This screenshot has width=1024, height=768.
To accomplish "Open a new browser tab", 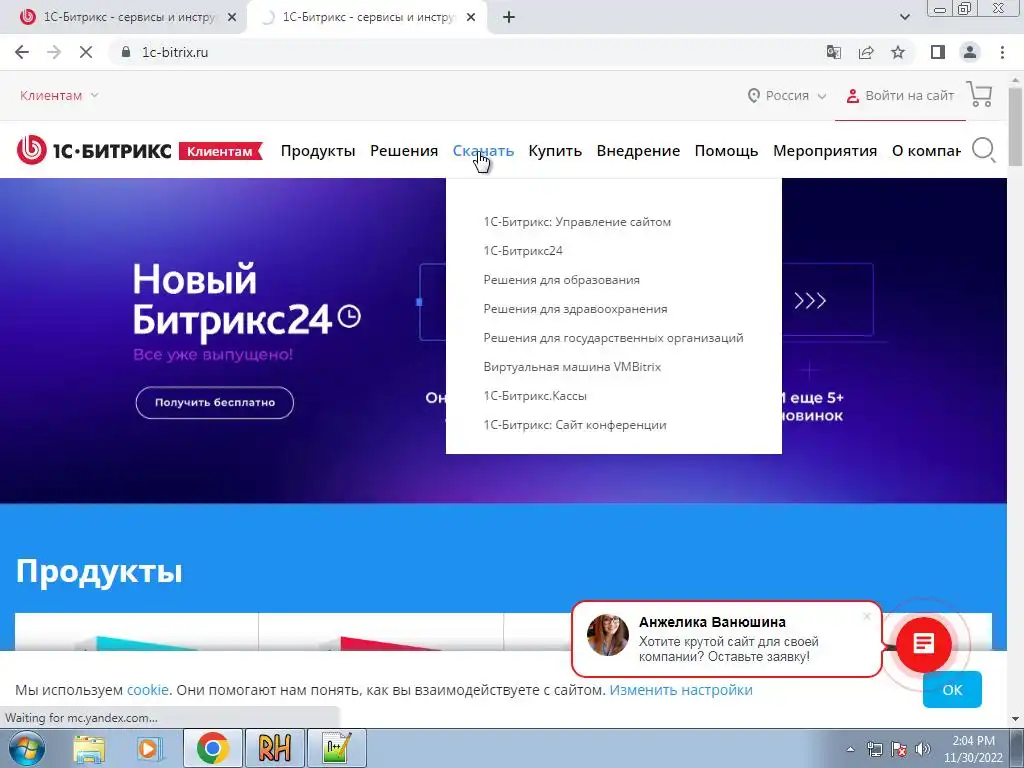I will click(x=509, y=17).
